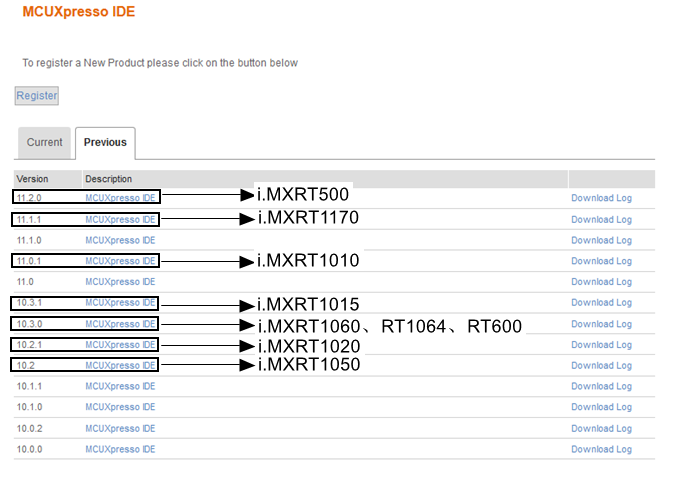
Task: View Download Log for version 10.0.0
Action: (x=601, y=449)
